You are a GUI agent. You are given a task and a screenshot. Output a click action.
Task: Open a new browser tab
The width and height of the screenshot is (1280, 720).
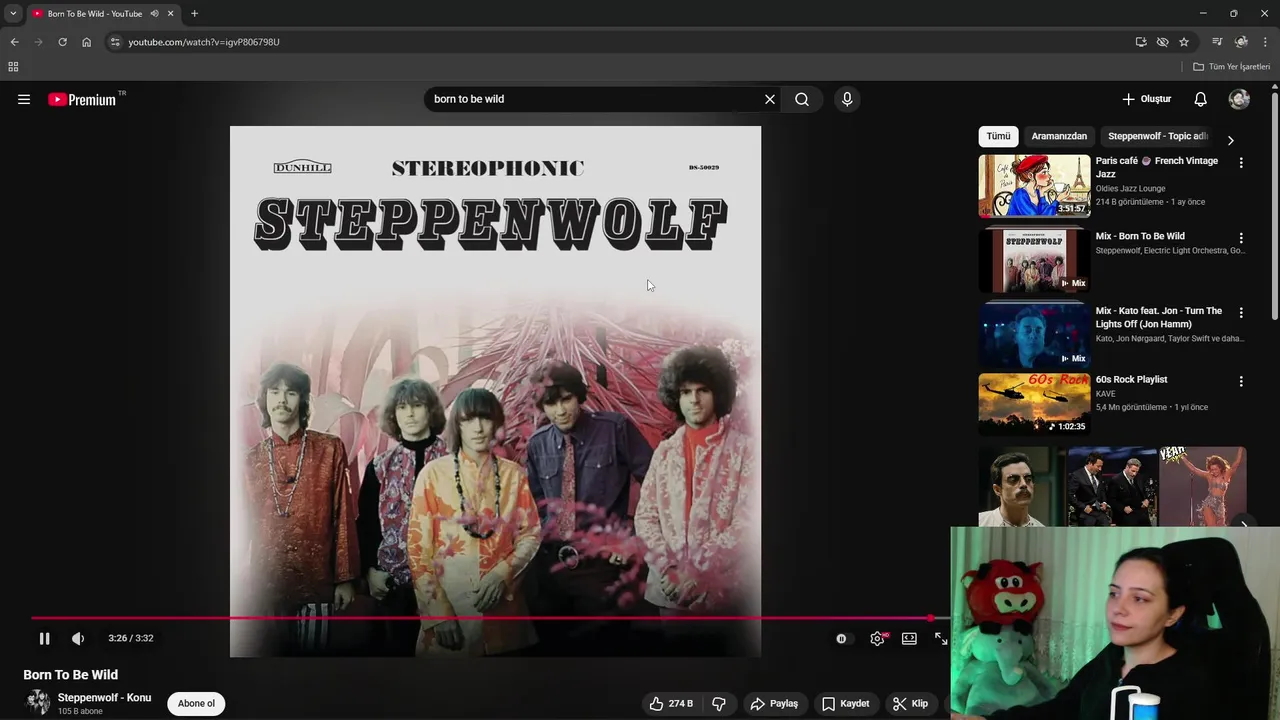194,14
